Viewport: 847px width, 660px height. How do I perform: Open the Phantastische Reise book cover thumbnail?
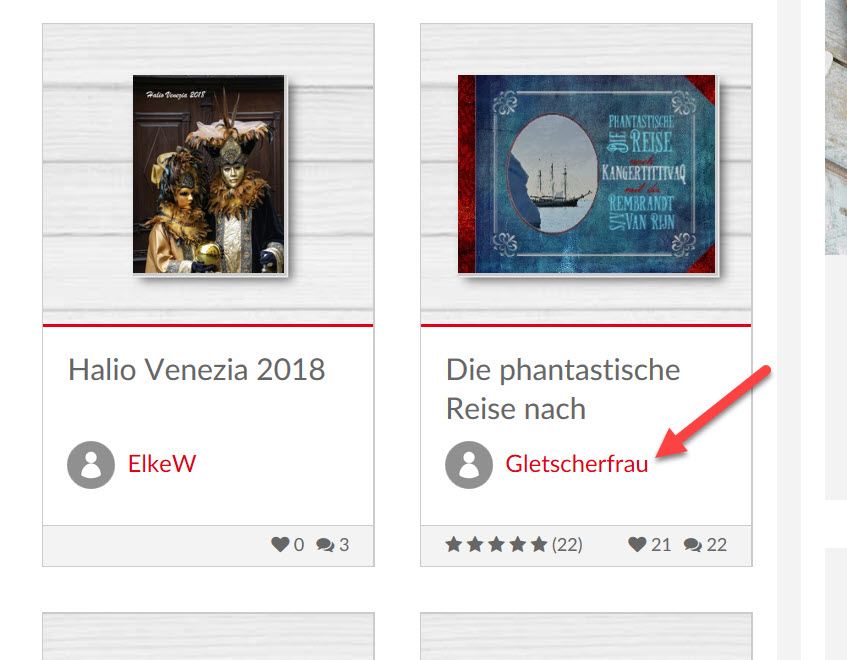coord(587,174)
